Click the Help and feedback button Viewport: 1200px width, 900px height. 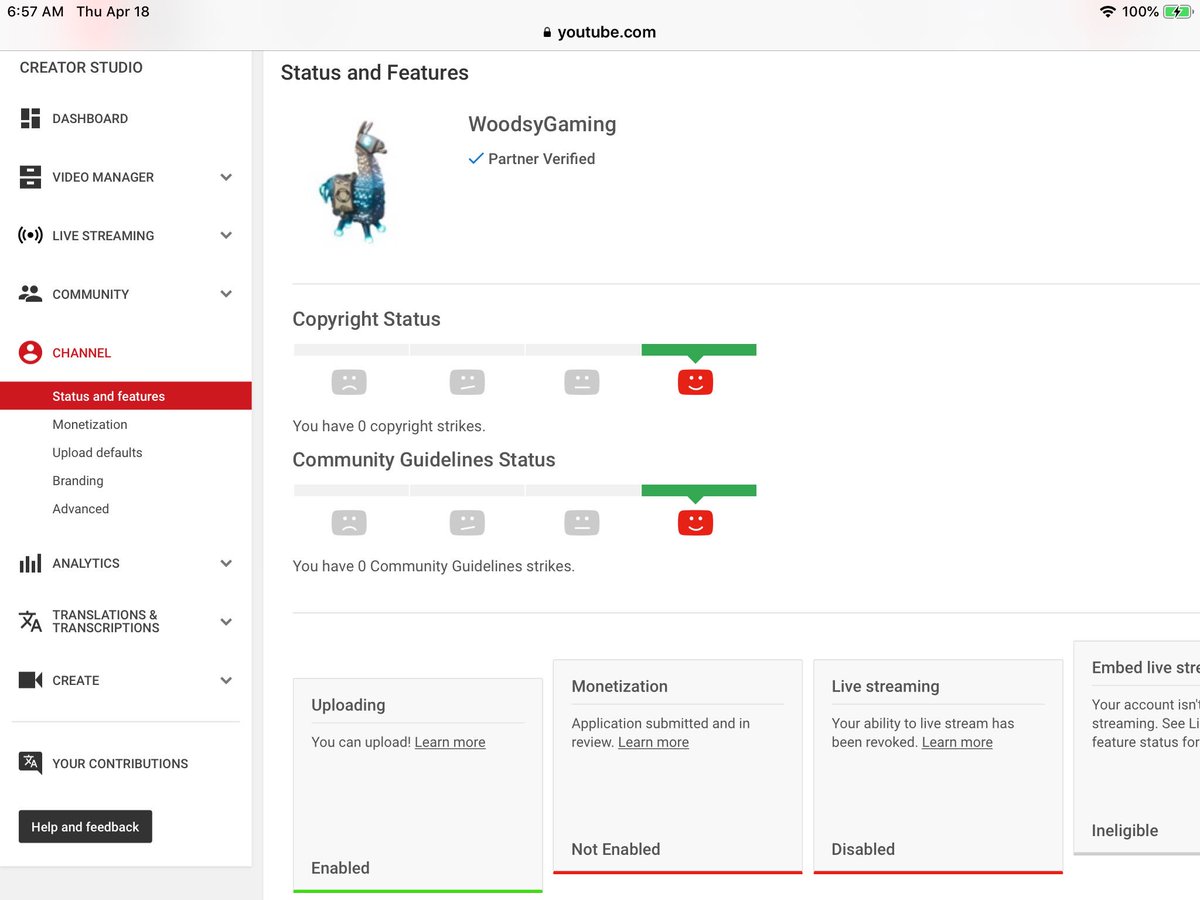[x=85, y=827]
